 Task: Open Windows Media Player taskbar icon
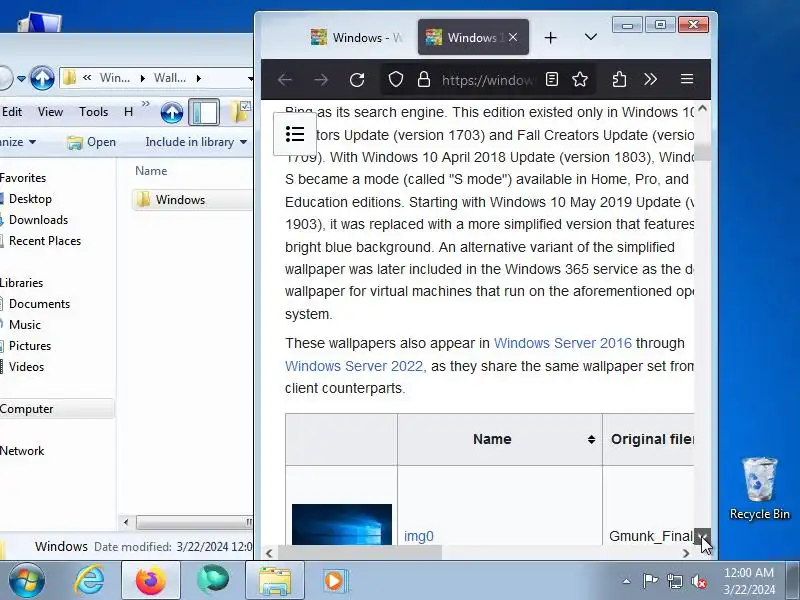pos(335,580)
